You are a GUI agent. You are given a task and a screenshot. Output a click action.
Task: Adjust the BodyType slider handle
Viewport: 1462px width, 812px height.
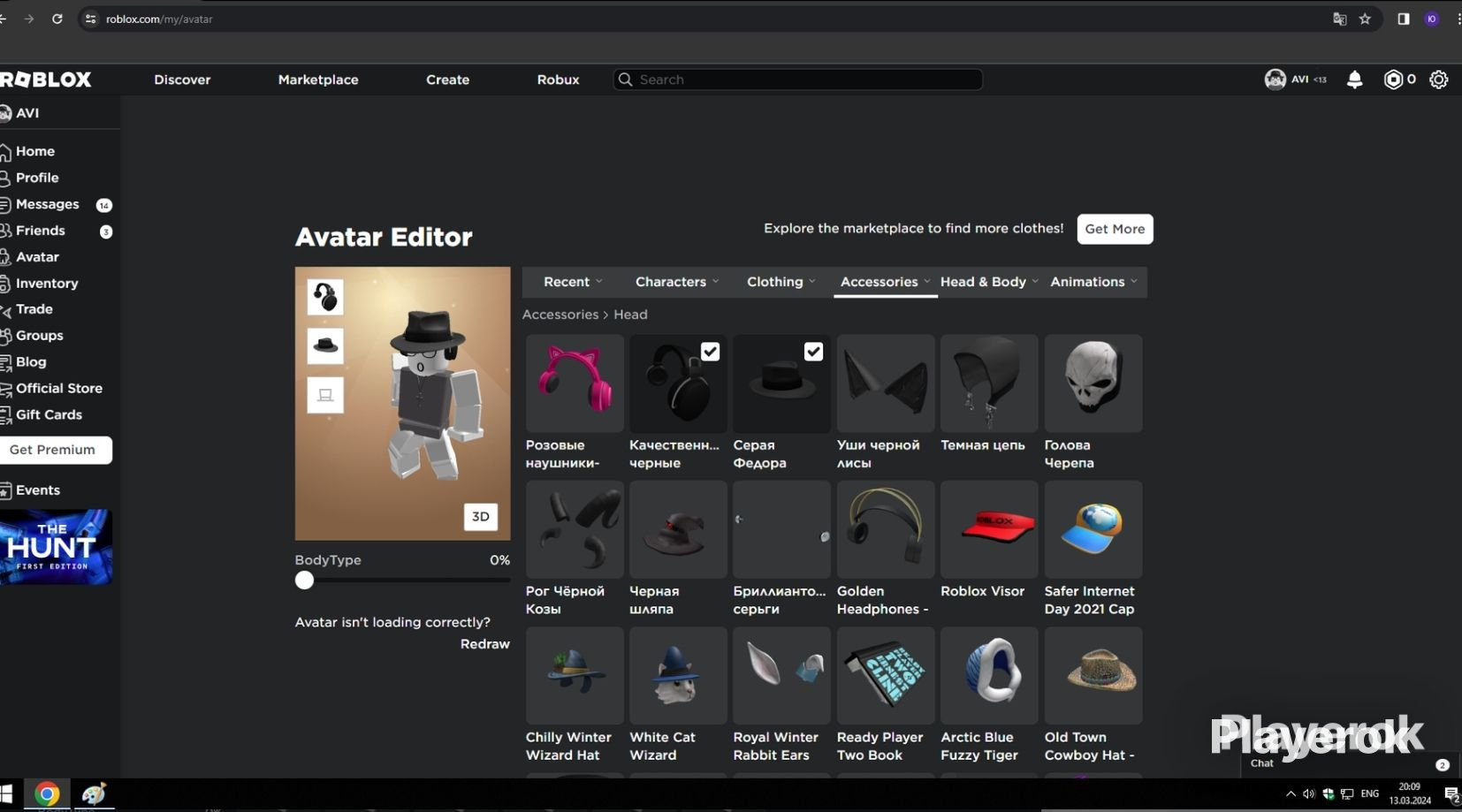click(x=305, y=581)
